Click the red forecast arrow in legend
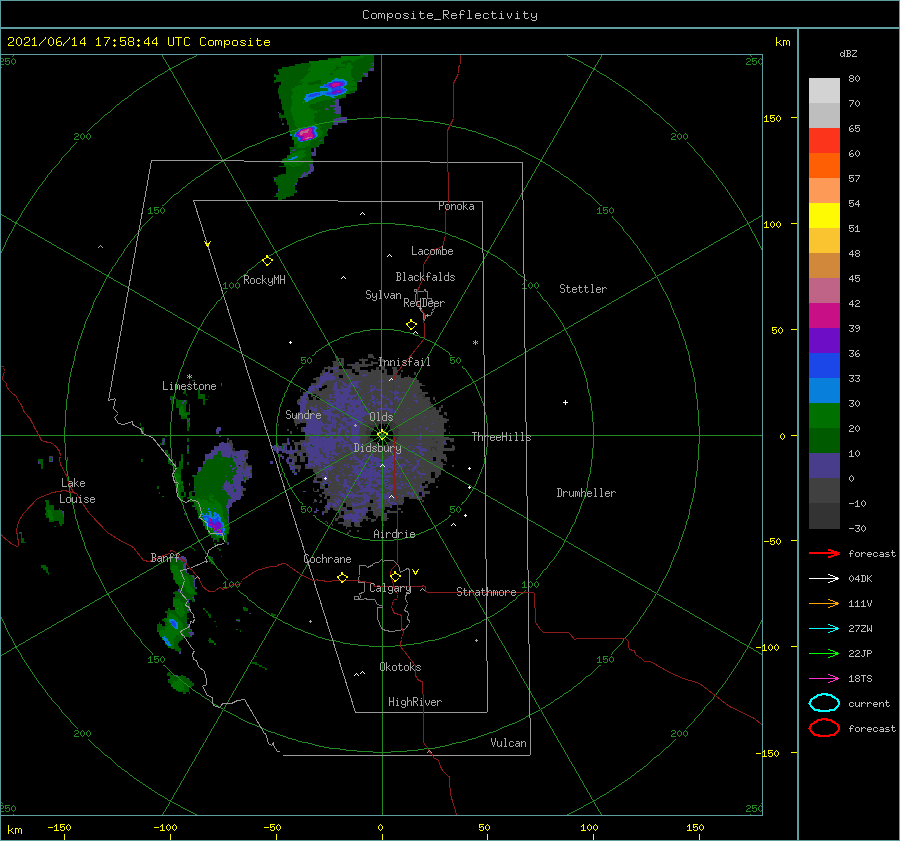 tap(824, 553)
